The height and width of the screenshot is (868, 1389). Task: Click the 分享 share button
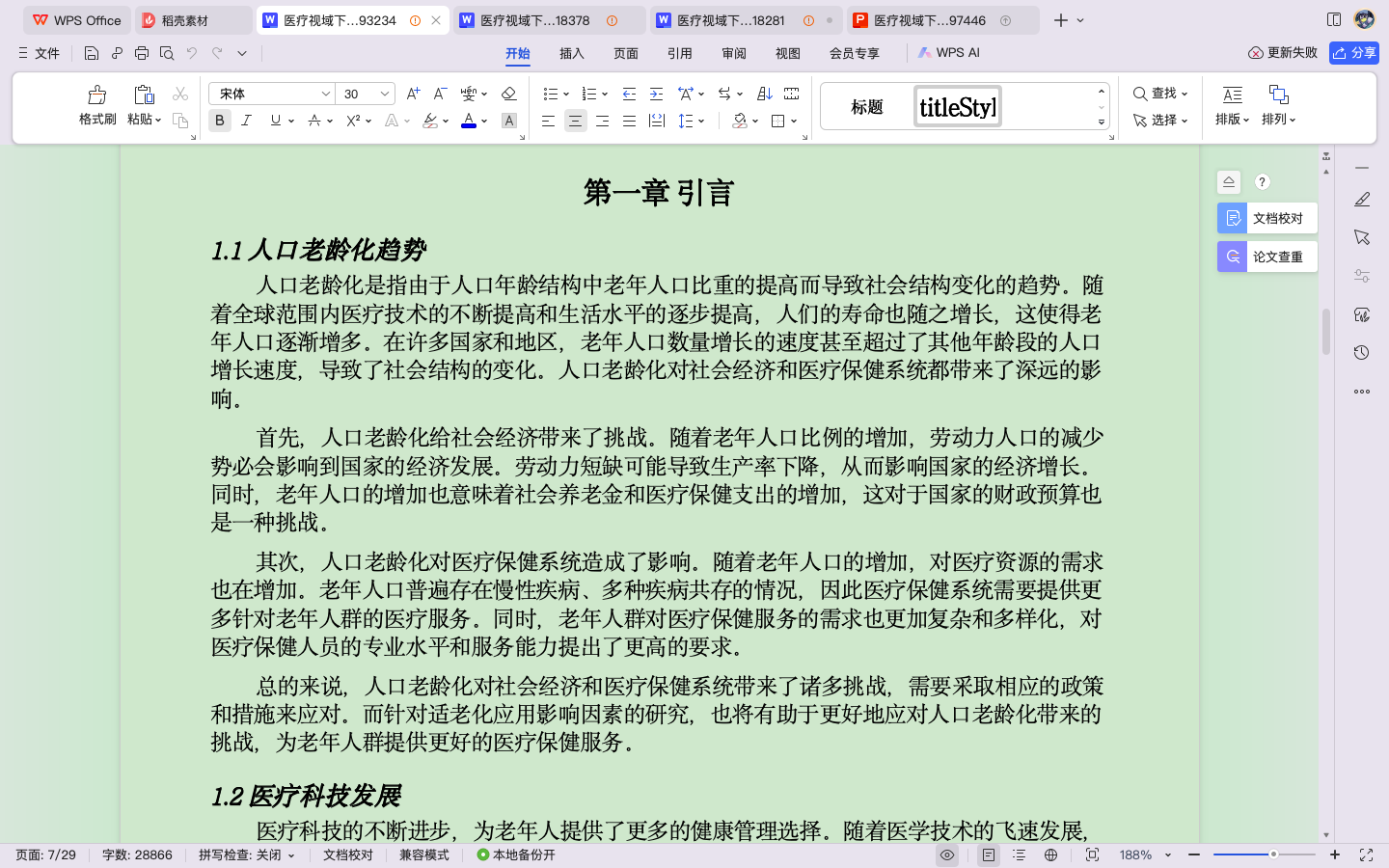[x=1354, y=53]
